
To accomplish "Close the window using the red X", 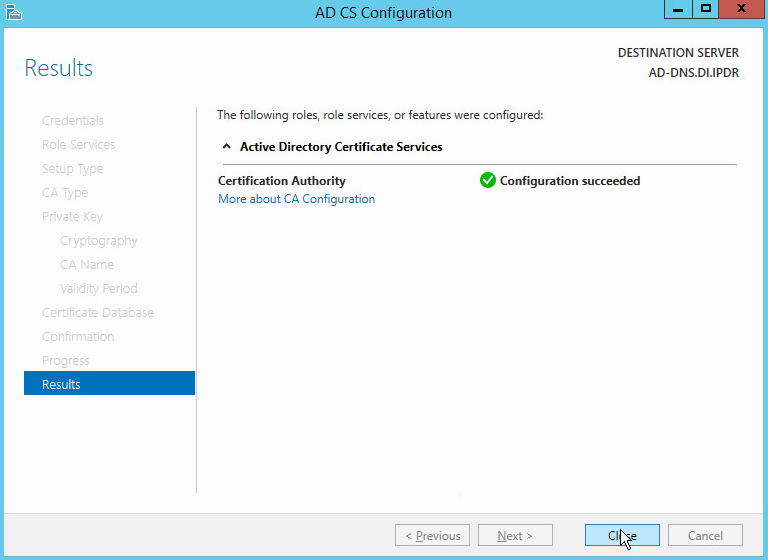I will click(x=741, y=10).
